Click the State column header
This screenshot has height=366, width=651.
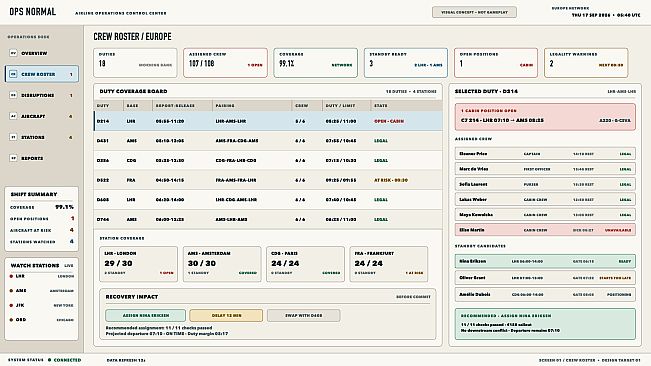point(406,106)
